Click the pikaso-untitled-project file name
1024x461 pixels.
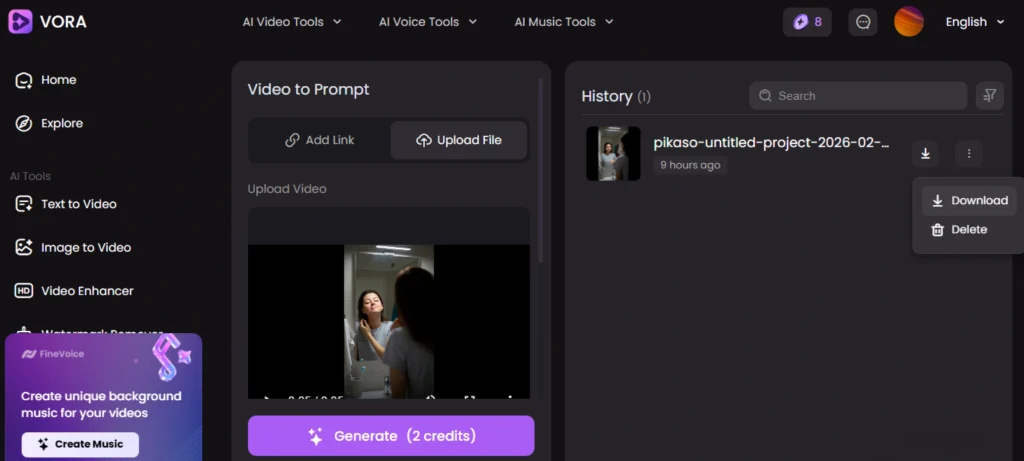point(771,143)
